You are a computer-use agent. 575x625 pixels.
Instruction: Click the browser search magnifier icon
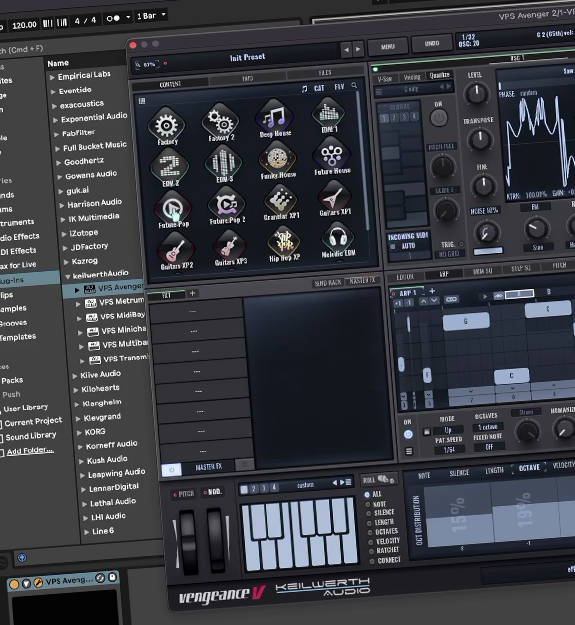coord(354,85)
